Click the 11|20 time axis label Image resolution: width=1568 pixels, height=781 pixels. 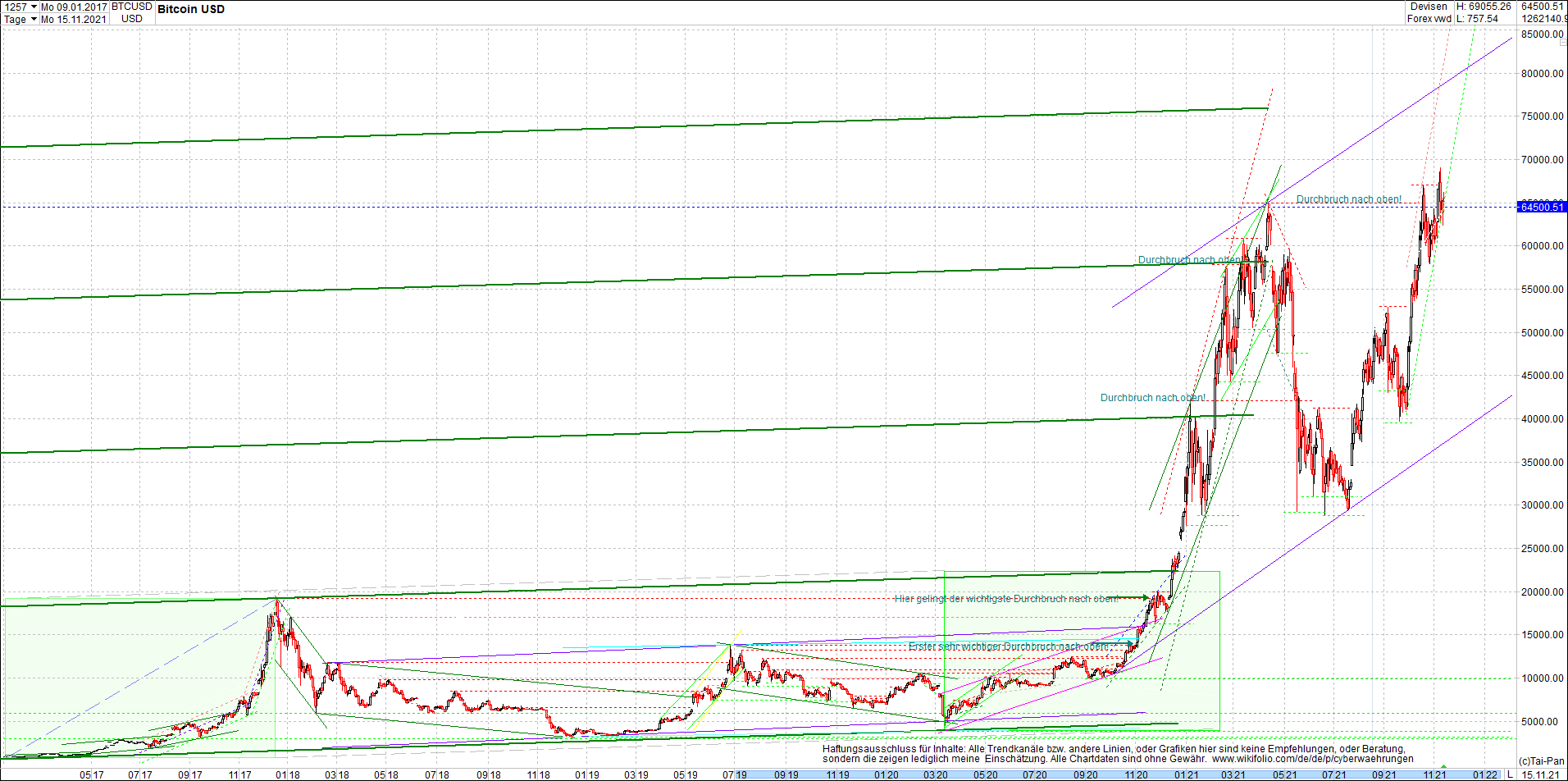point(1136,774)
